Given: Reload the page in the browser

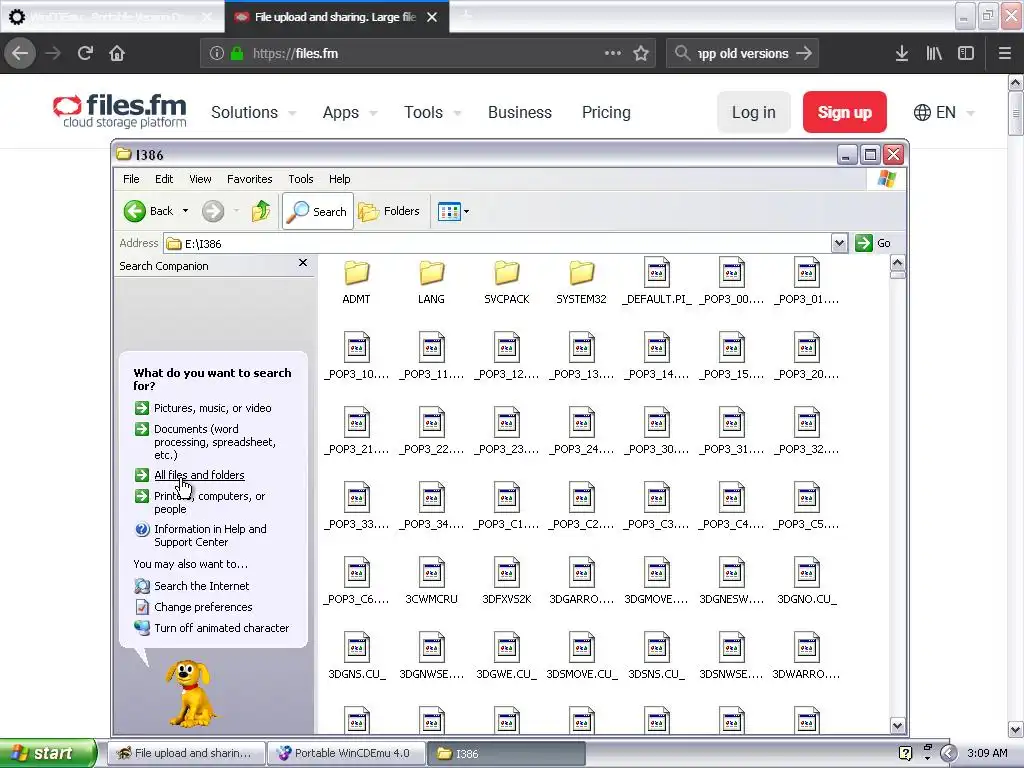Looking at the screenshot, I should (x=85, y=53).
